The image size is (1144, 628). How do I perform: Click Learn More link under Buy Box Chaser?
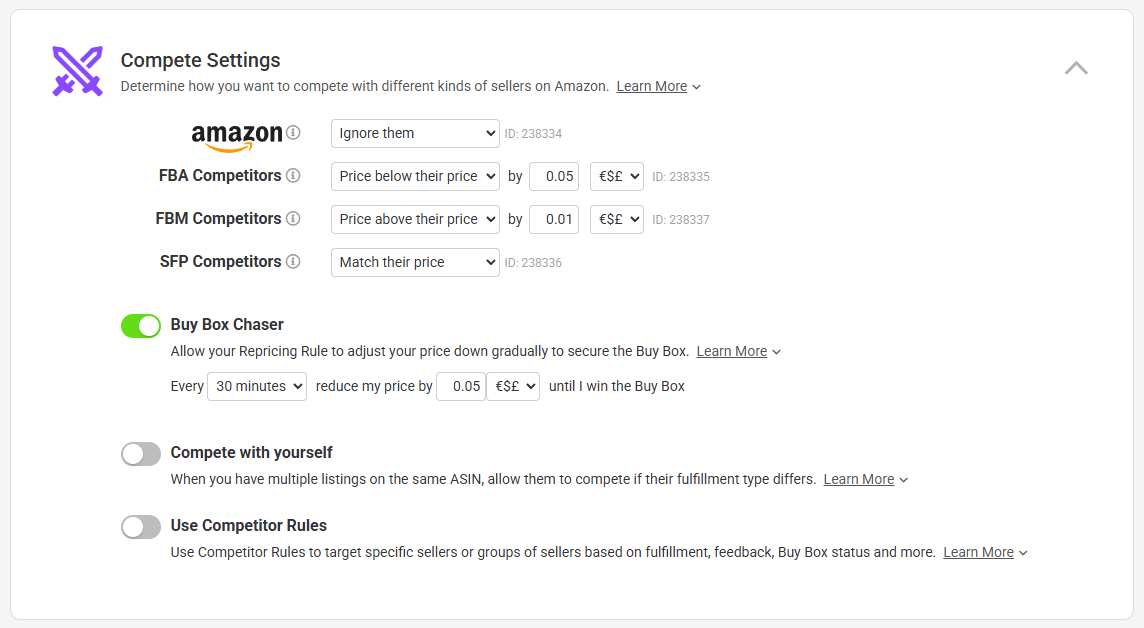[732, 352]
